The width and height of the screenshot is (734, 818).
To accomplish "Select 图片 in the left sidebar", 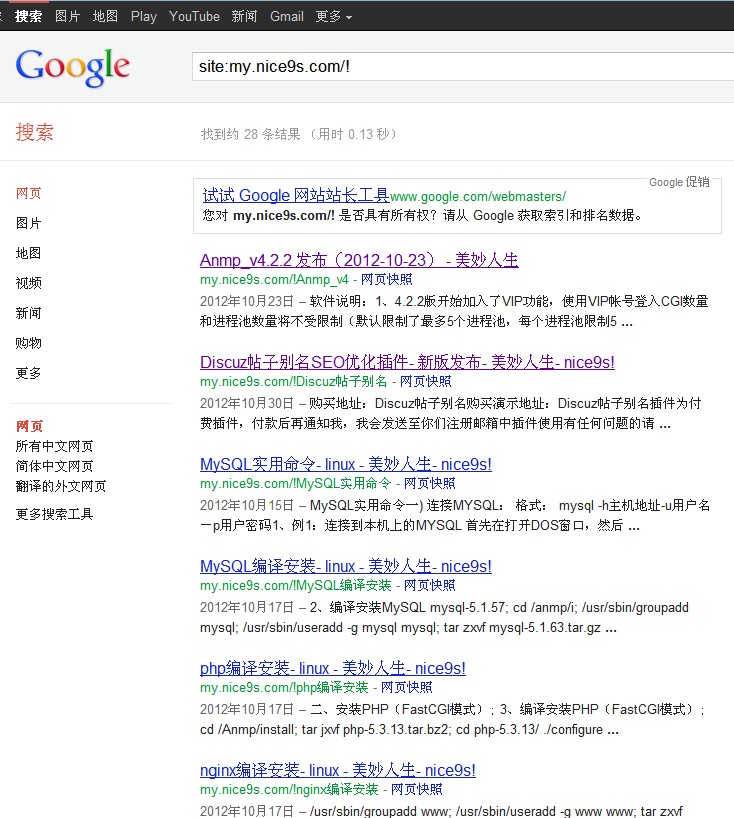I will click(x=28, y=223).
